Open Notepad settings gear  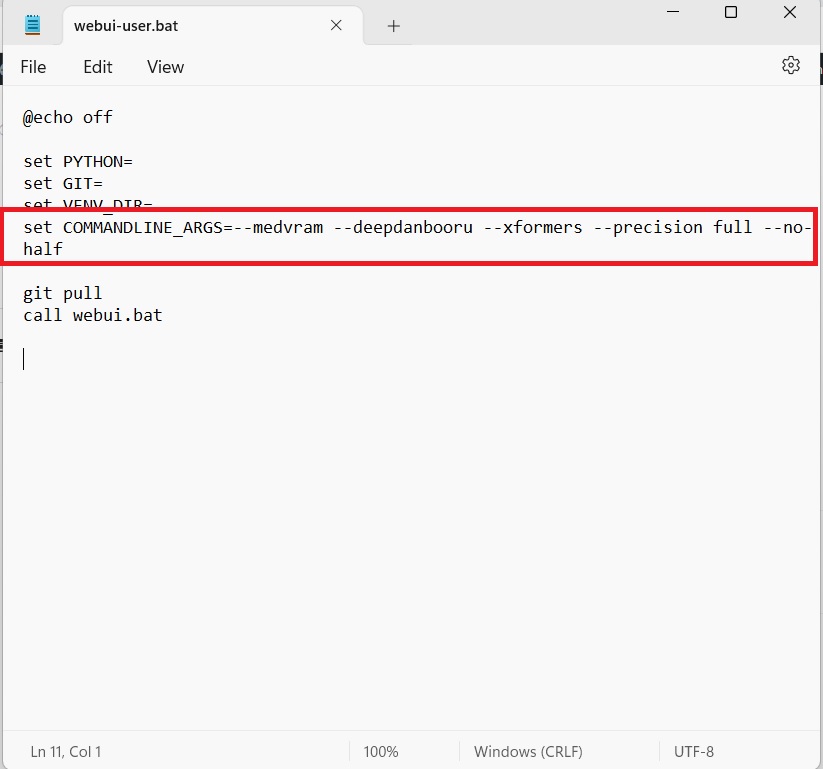pos(790,66)
